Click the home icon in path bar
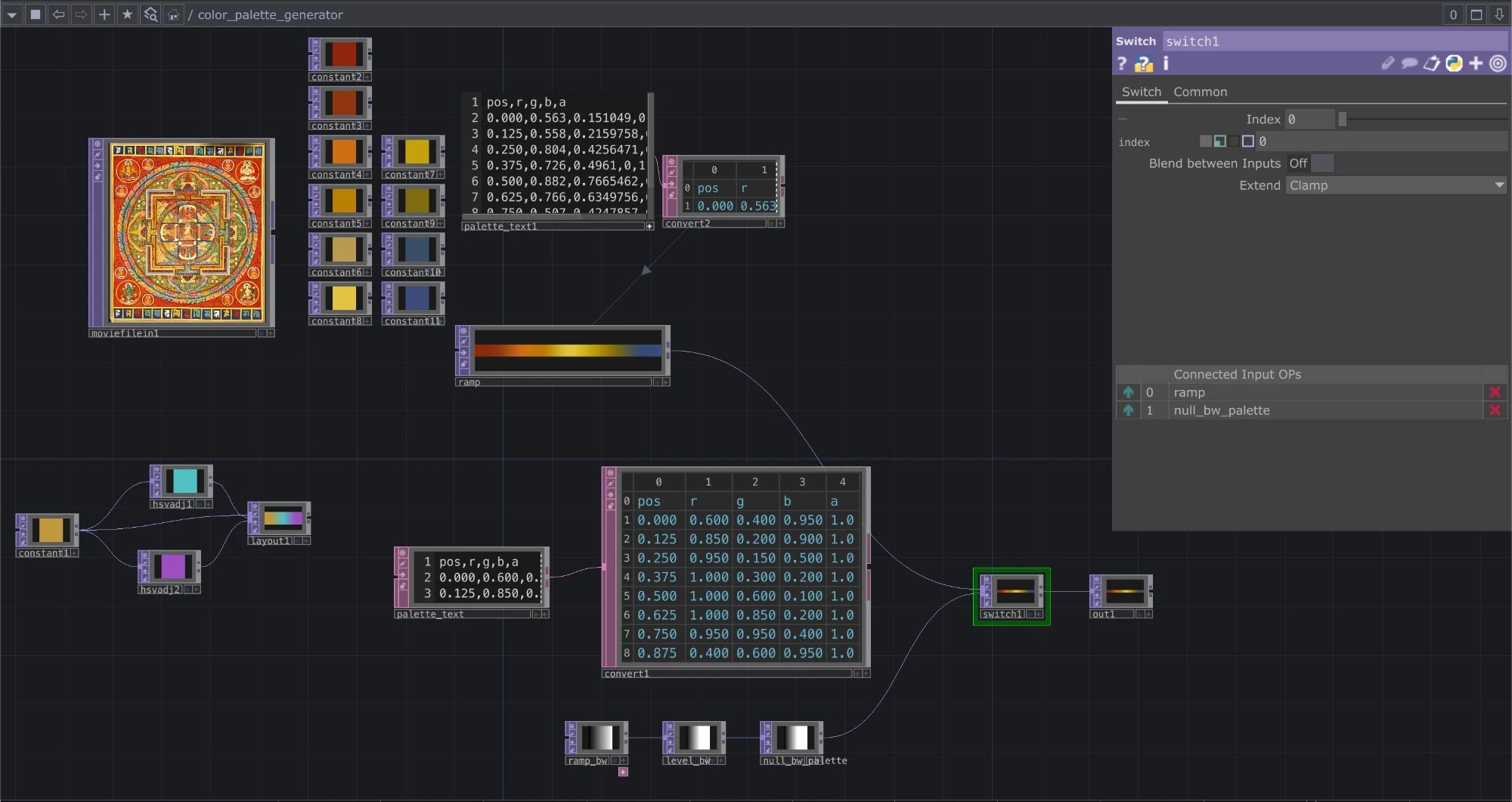This screenshot has width=1512, height=802. click(x=173, y=14)
